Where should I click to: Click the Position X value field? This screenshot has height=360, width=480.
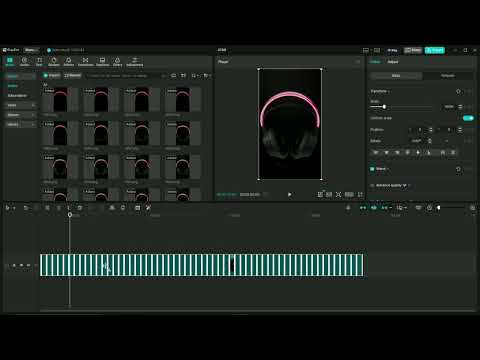tap(420, 130)
